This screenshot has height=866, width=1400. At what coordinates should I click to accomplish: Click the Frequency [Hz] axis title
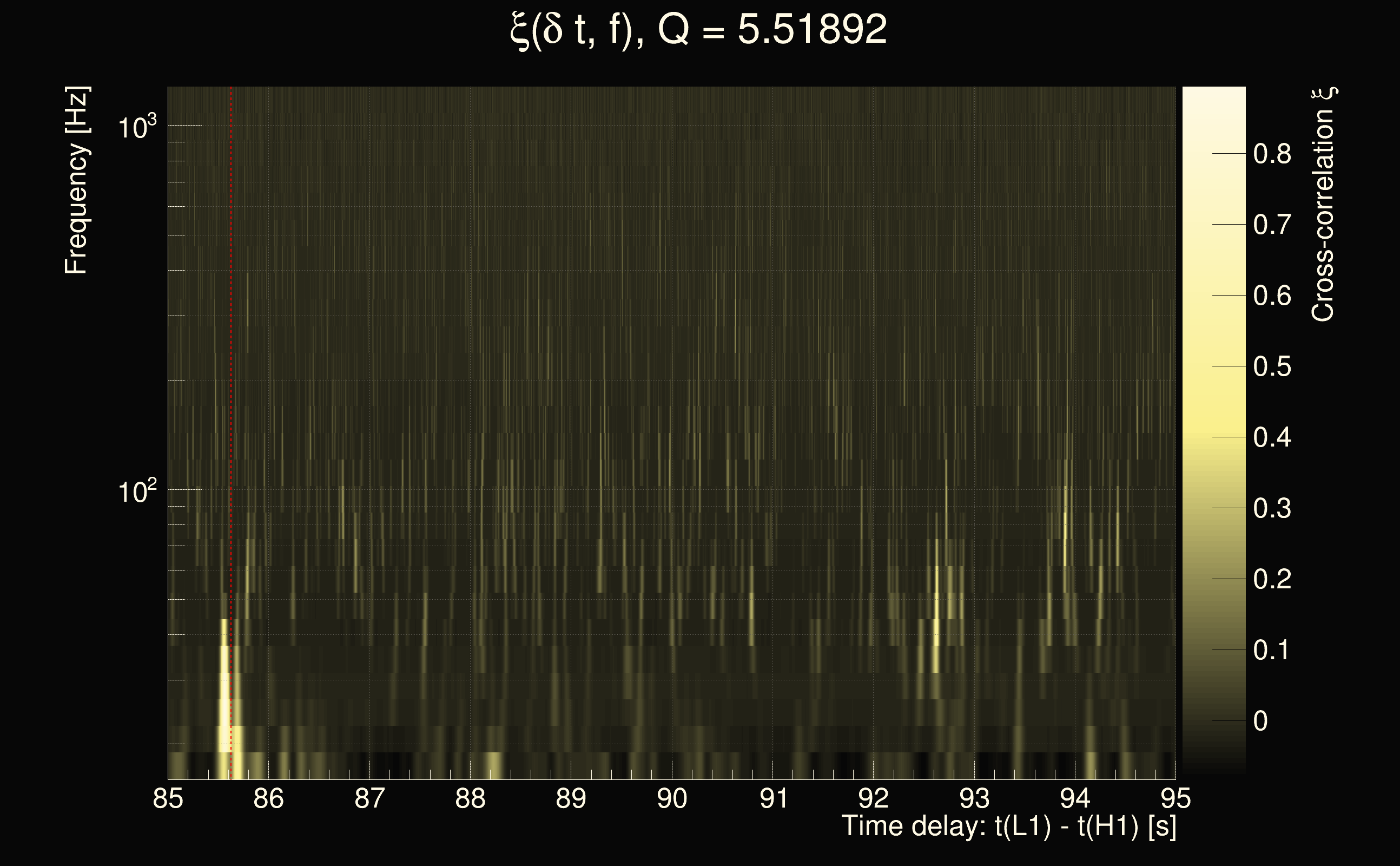pyautogui.click(x=76, y=180)
